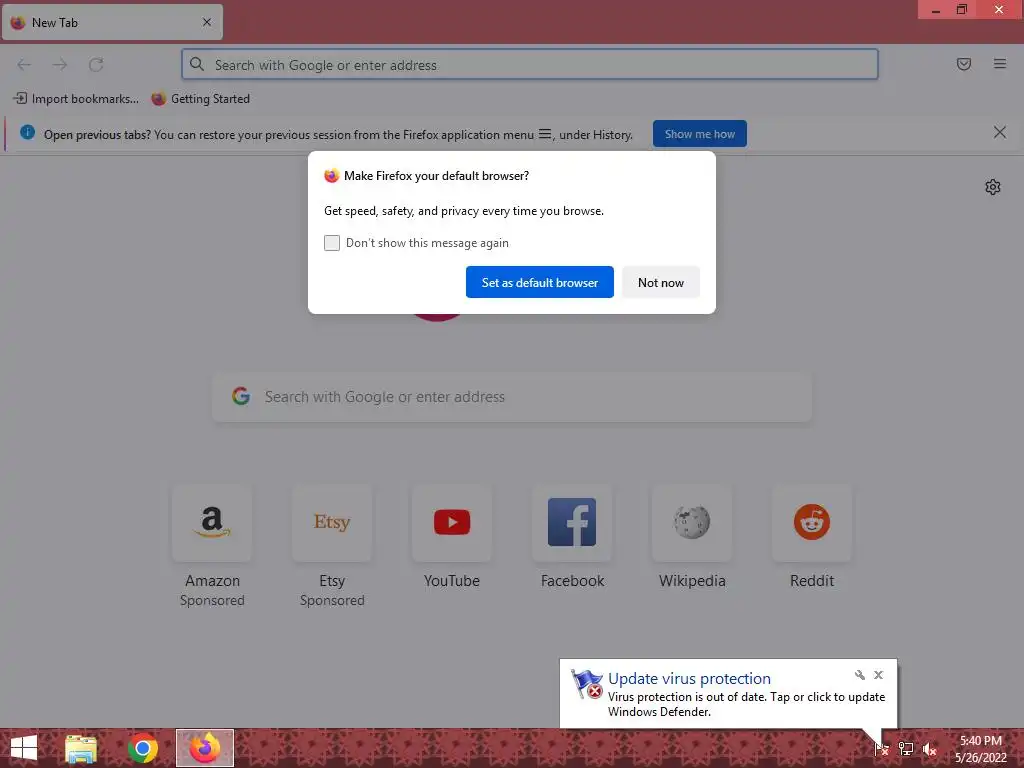Click the wrench icon in notification balloon

click(x=859, y=675)
